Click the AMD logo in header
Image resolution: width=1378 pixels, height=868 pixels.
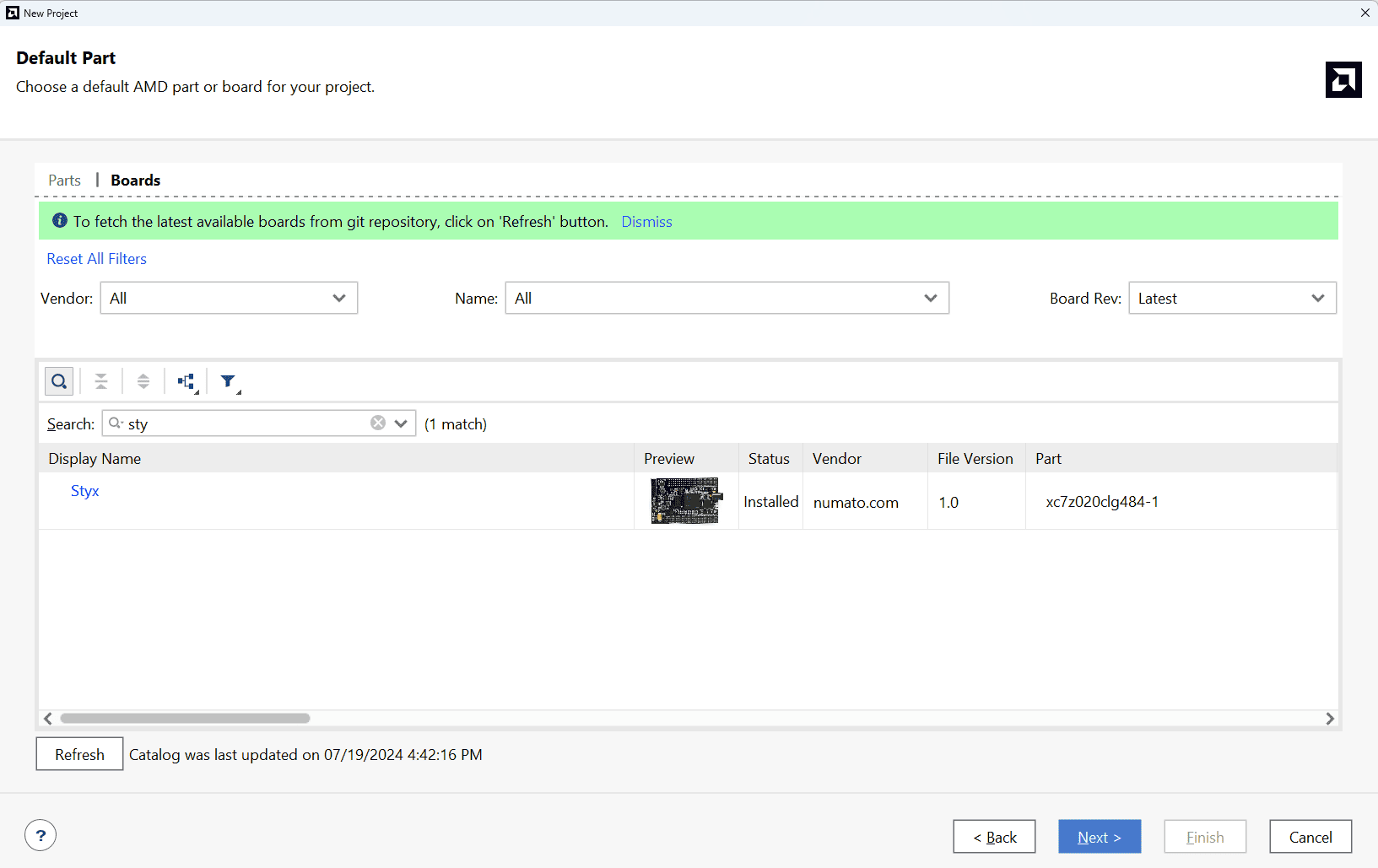pos(1343,80)
